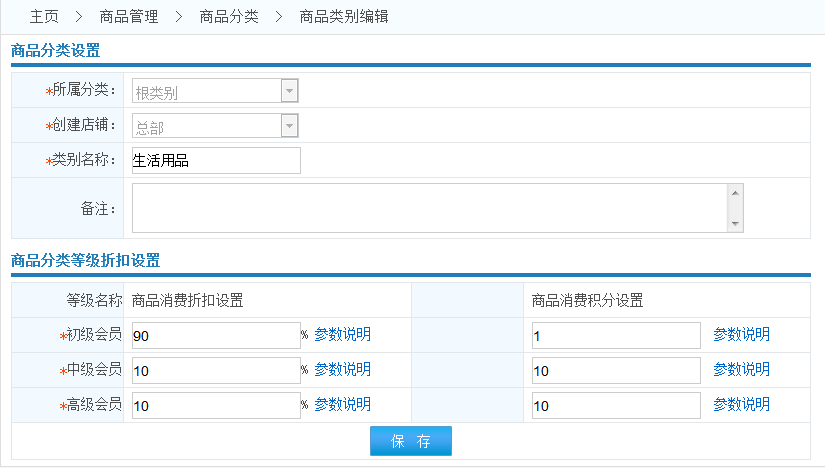Open 参数说明 link for 高级会员 discount
Viewport: 825px width, 468px height.
342,405
